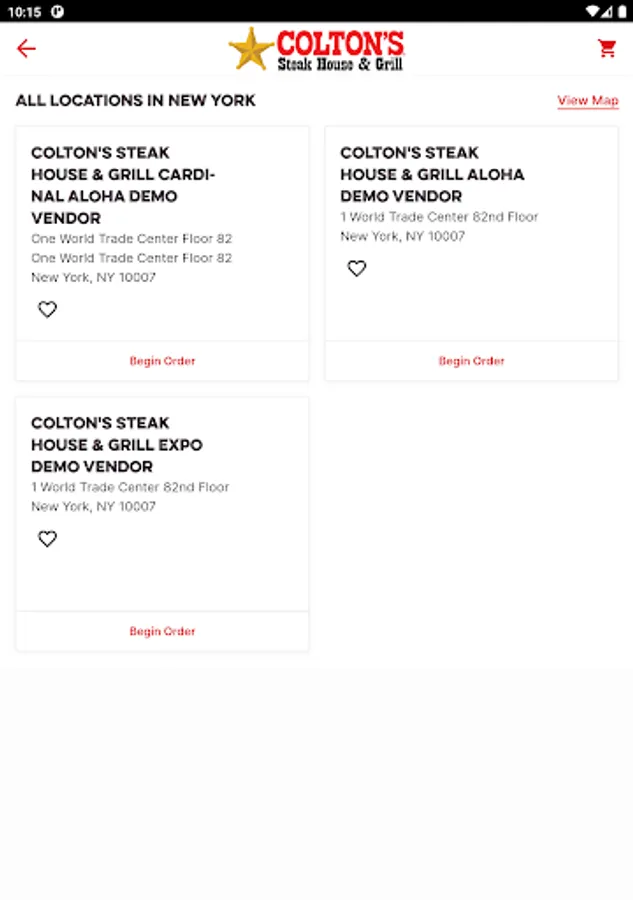This screenshot has width=633, height=900.
Task: Tap the One World Trade Center Floor 82 address
Action: click(131, 239)
